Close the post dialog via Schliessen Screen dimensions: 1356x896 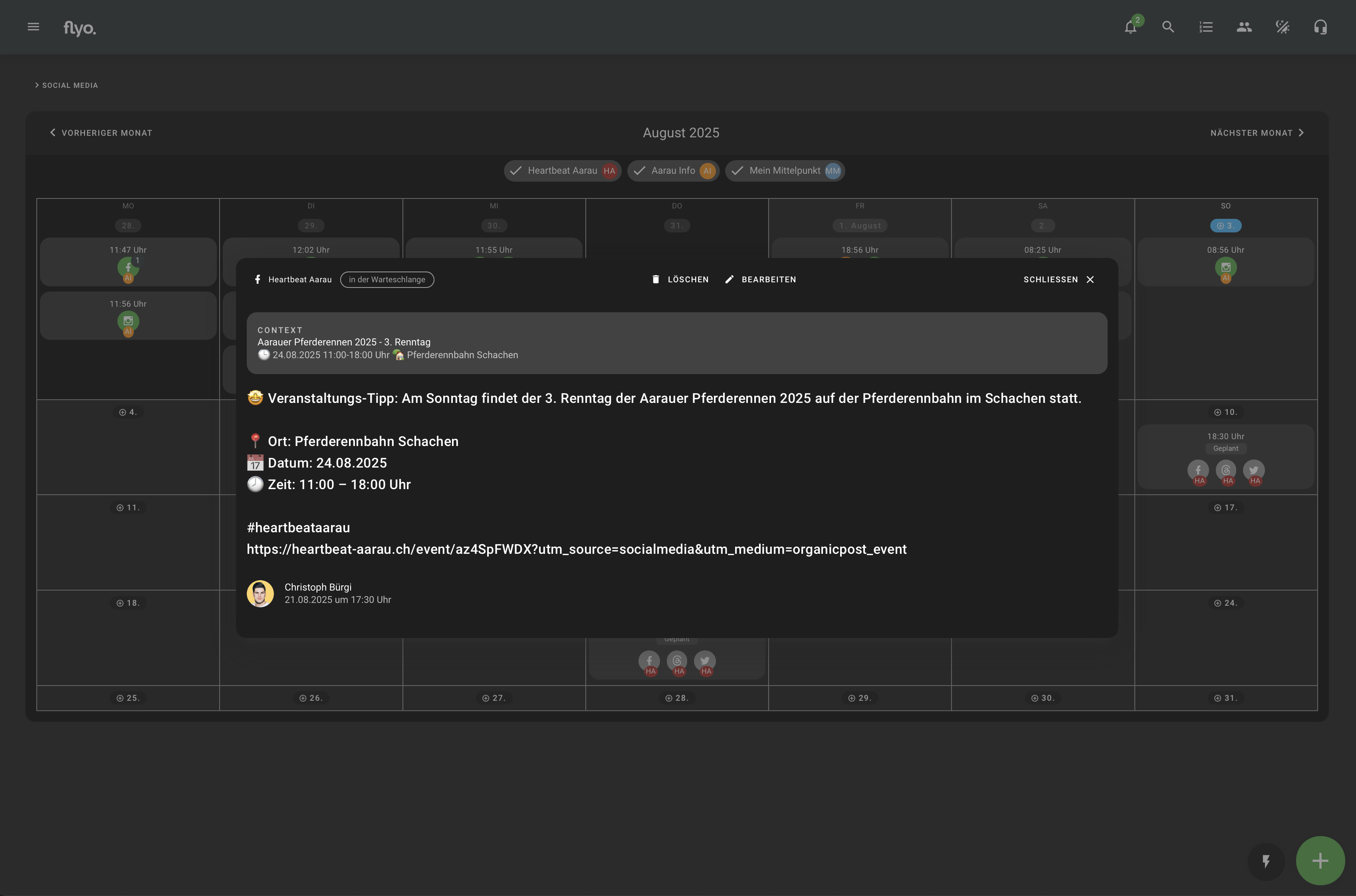point(1059,280)
